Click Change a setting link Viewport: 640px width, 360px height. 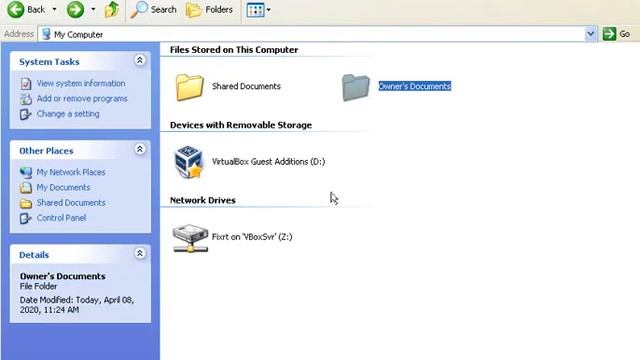(x=68, y=114)
